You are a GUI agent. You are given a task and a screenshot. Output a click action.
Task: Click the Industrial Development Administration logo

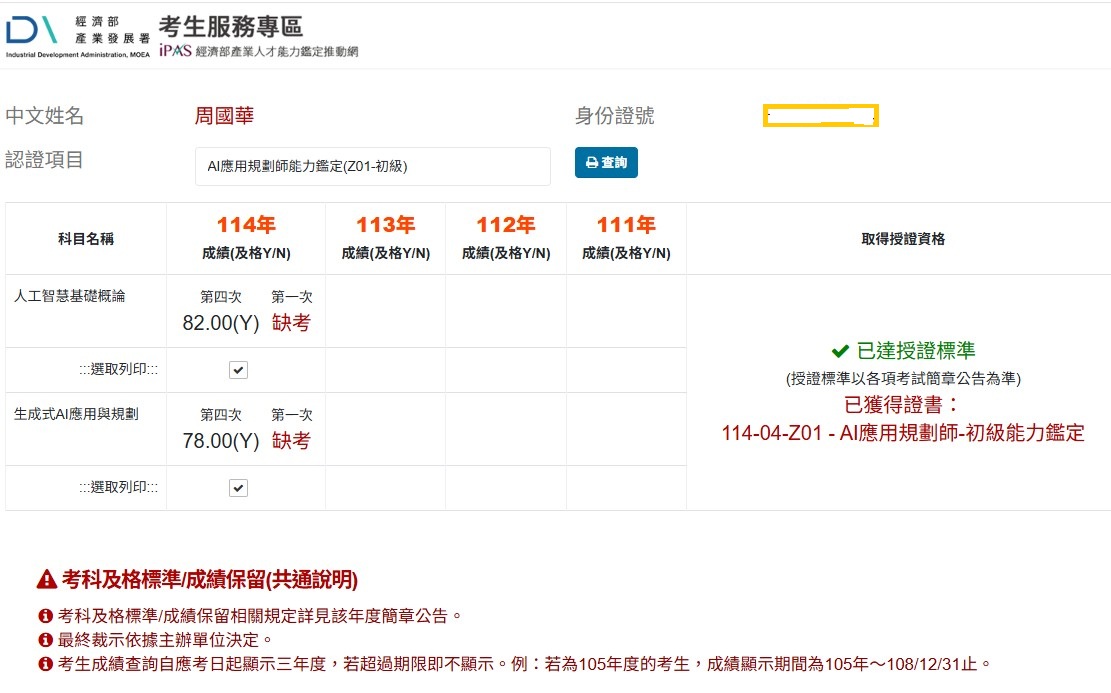click(x=76, y=34)
